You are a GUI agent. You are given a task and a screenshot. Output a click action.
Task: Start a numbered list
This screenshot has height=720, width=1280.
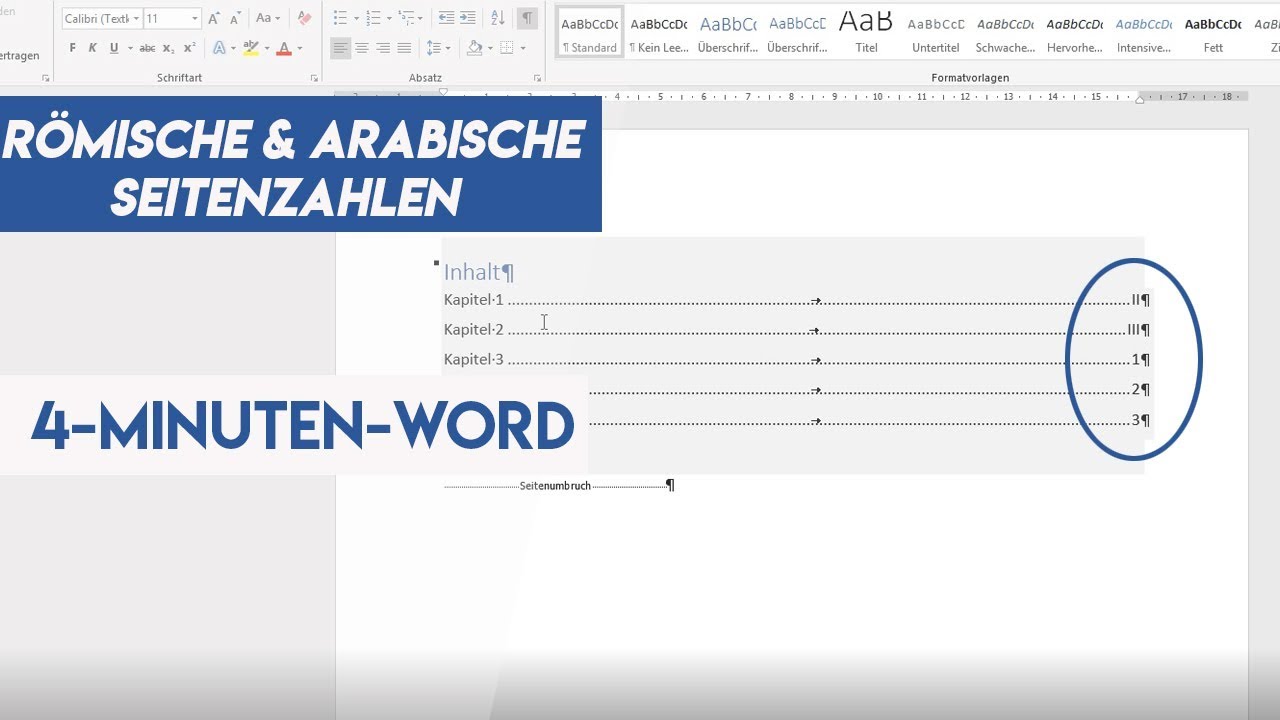(373, 18)
